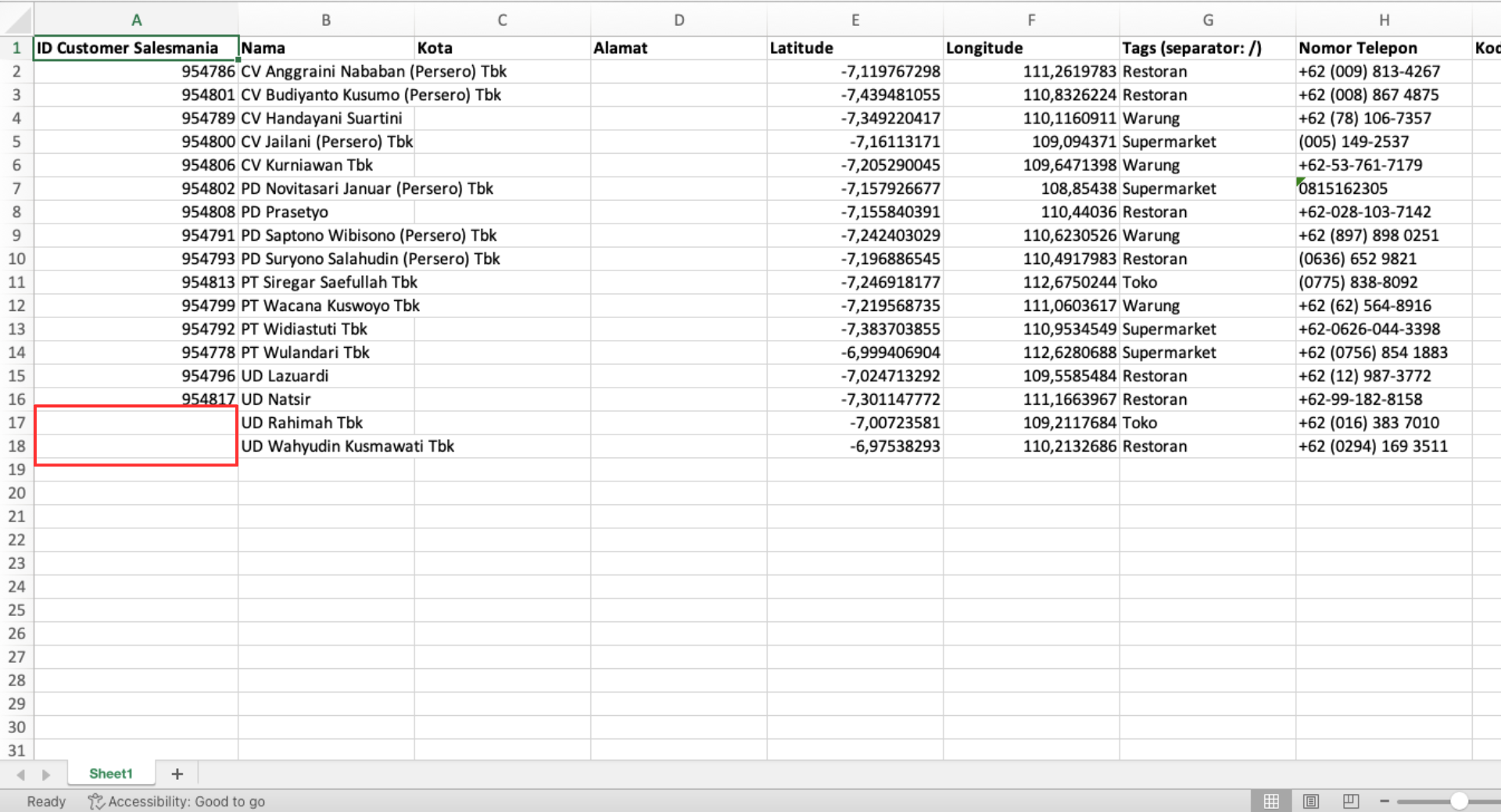Click 'Tags (separator: /)' header cell
1501x812 pixels.
(1208, 48)
